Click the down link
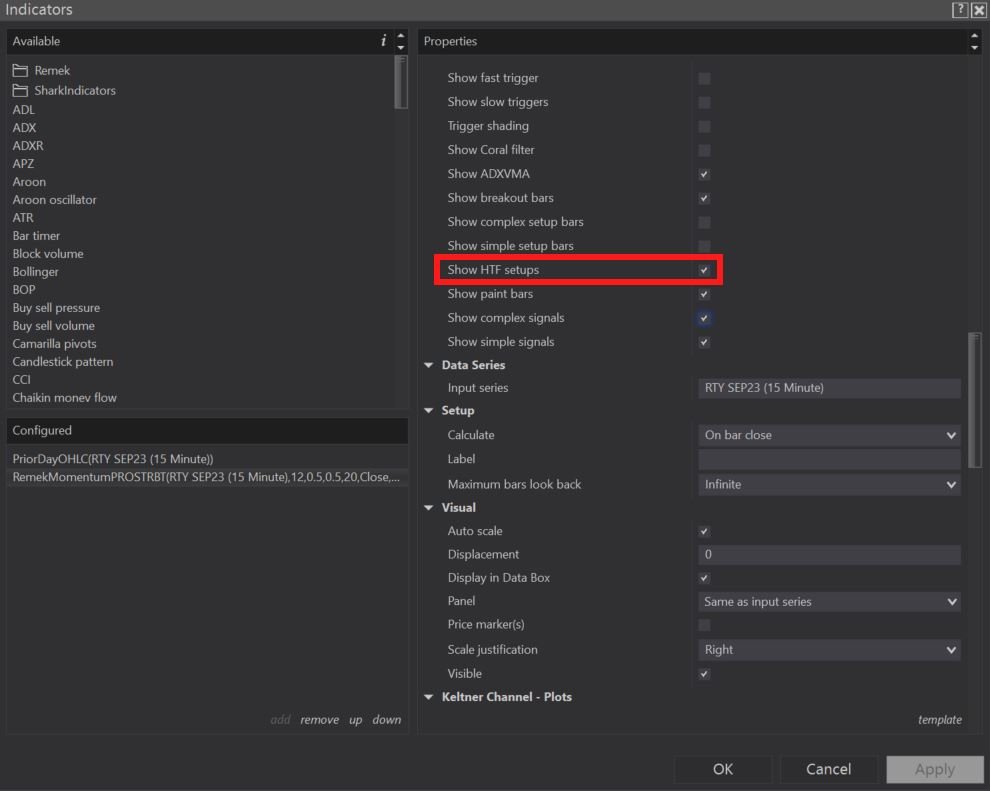Viewport: 990px width, 791px height. pos(386,720)
